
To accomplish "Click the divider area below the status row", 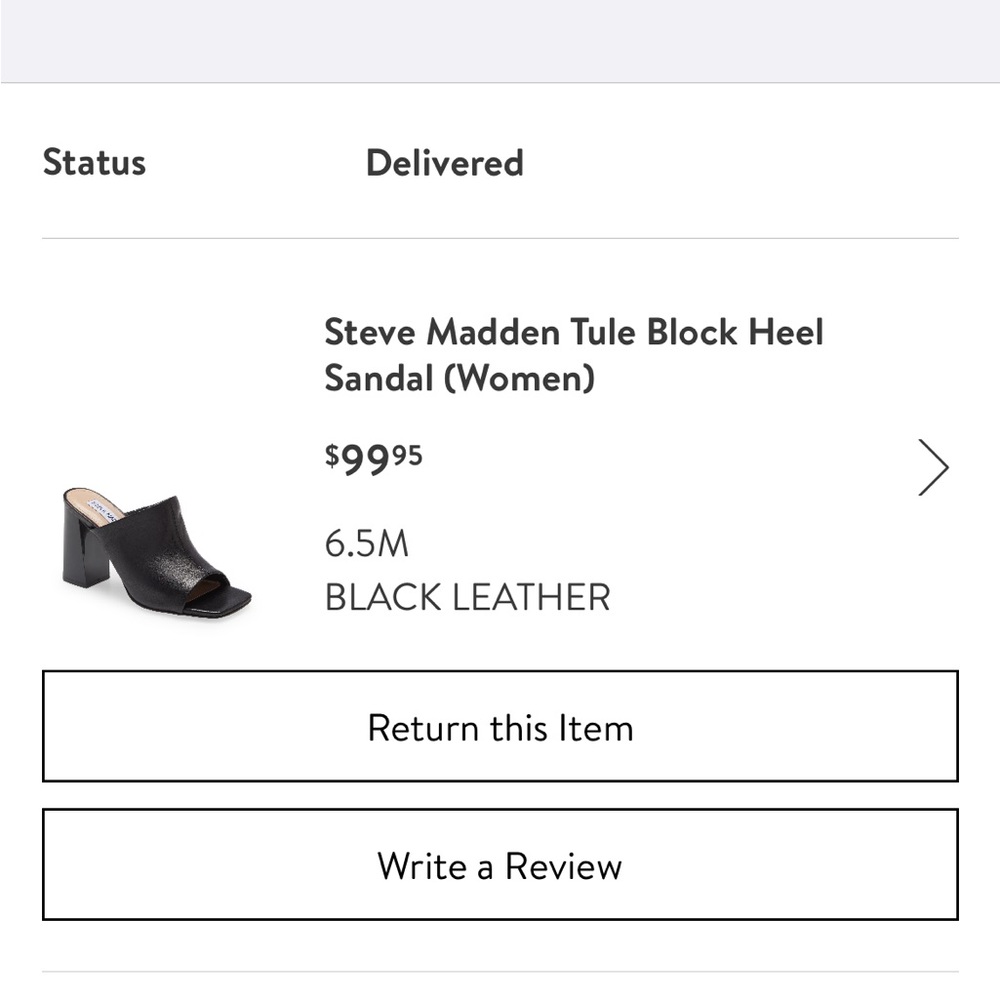I will click(500, 236).
